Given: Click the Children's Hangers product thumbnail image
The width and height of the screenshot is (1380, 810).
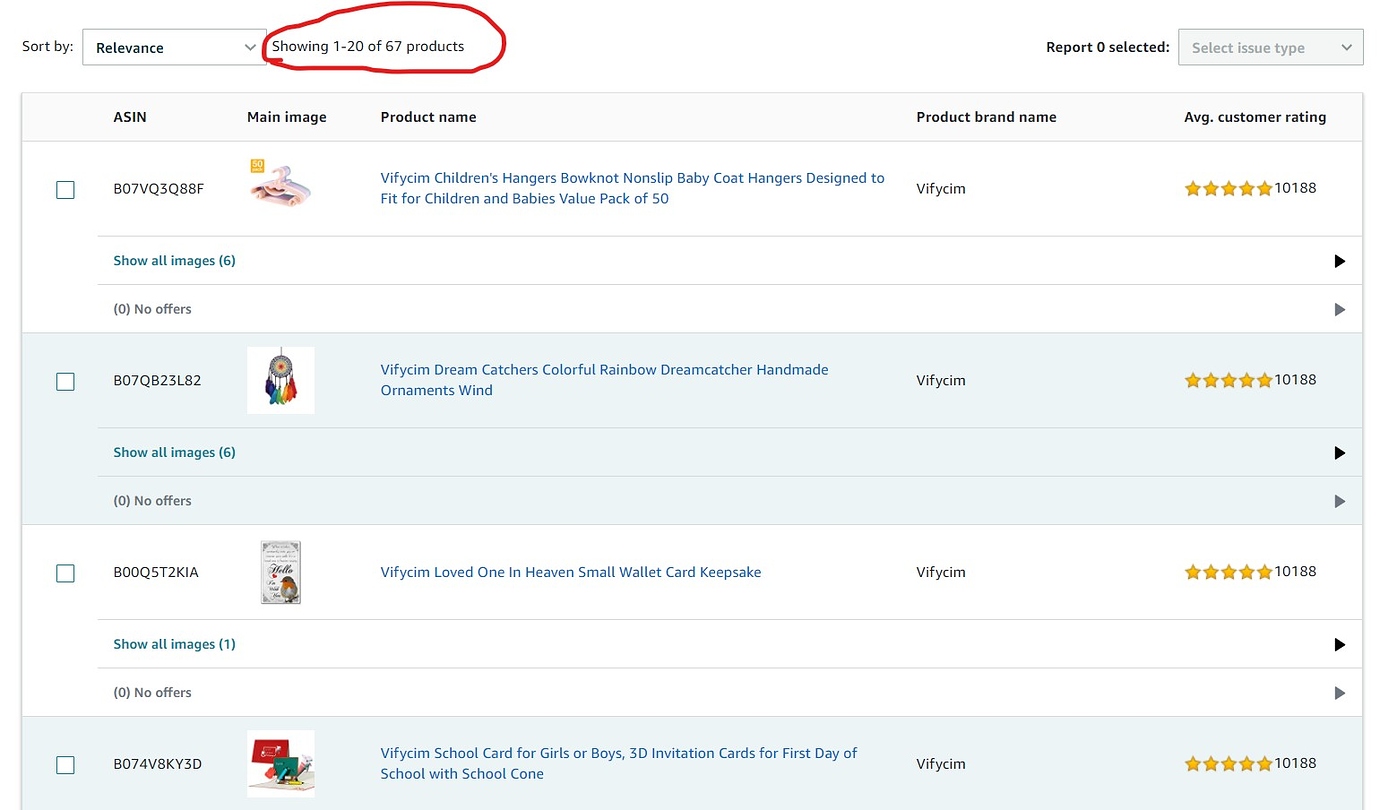Looking at the screenshot, I should 280,183.
